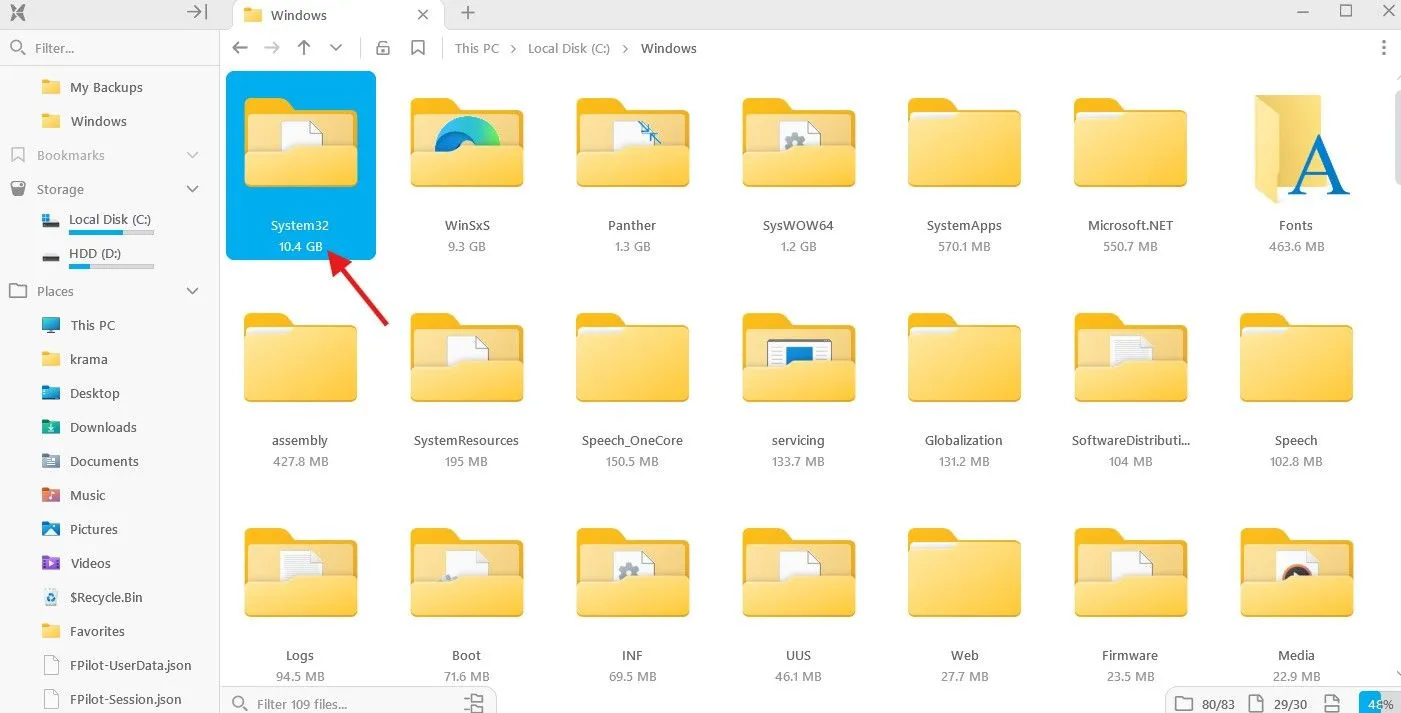Click the File Pilot logo icon
Viewport: 1401px width, 713px height.
[x=16, y=13]
